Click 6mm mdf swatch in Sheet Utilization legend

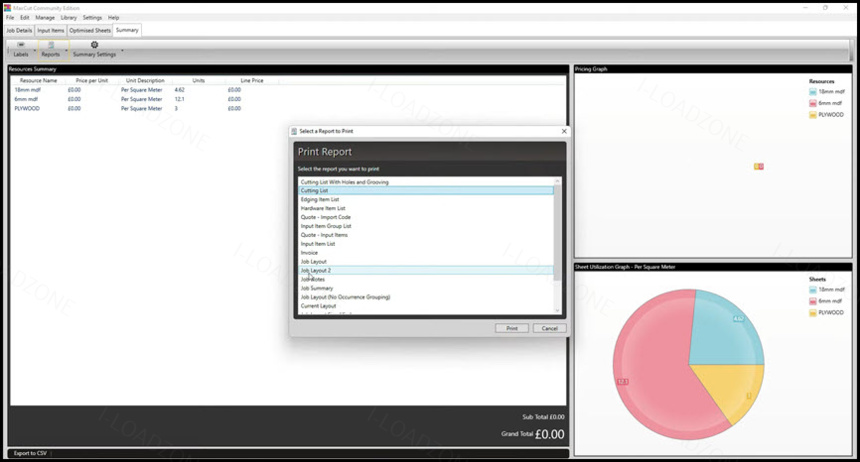813,301
